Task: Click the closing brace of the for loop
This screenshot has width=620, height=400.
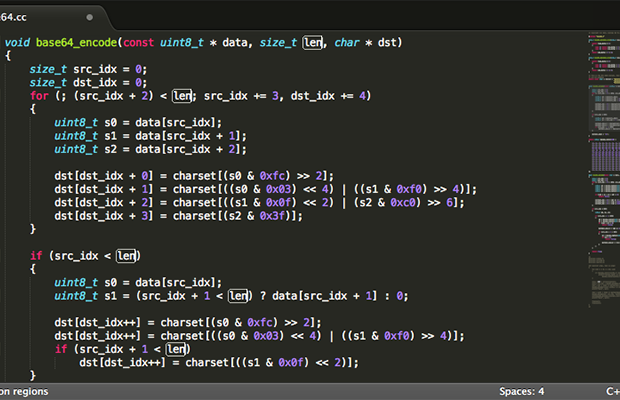Action: click(x=33, y=229)
